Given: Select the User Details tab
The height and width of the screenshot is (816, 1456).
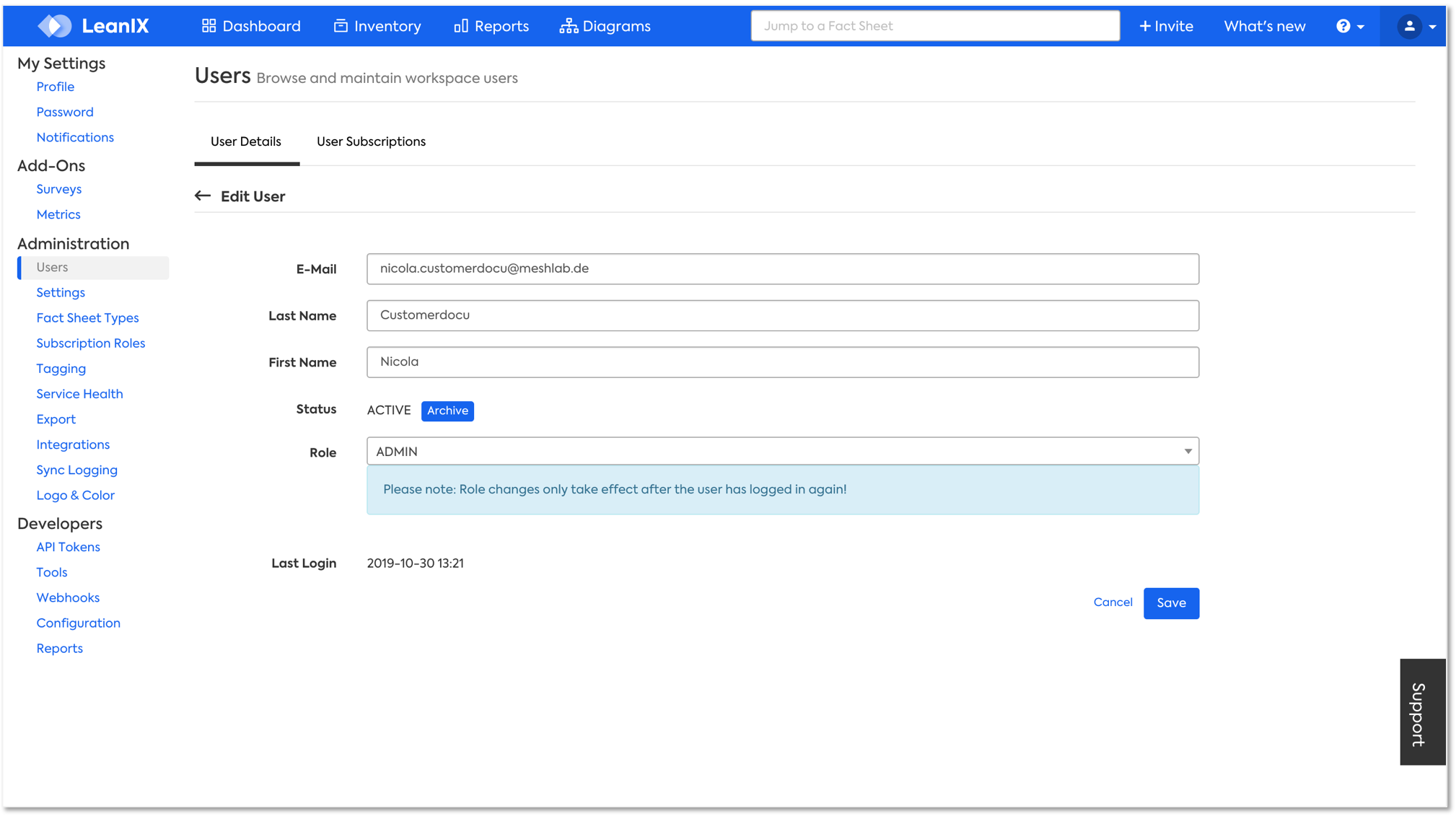Looking at the screenshot, I should (246, 141).
